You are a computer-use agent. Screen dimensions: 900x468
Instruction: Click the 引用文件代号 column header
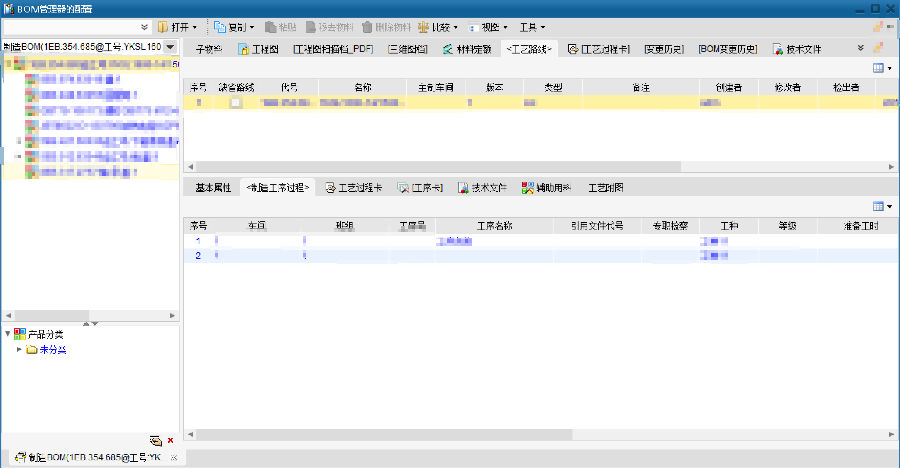597,226
